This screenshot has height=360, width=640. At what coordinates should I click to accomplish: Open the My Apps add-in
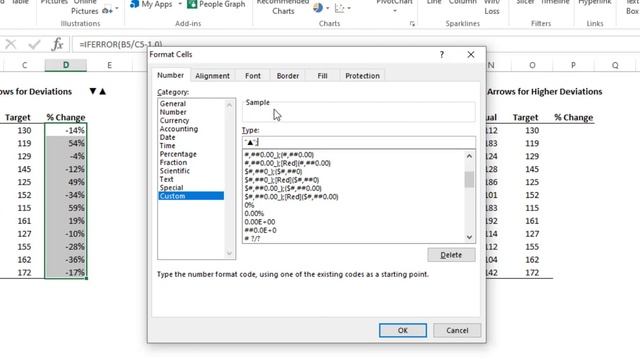151,4
